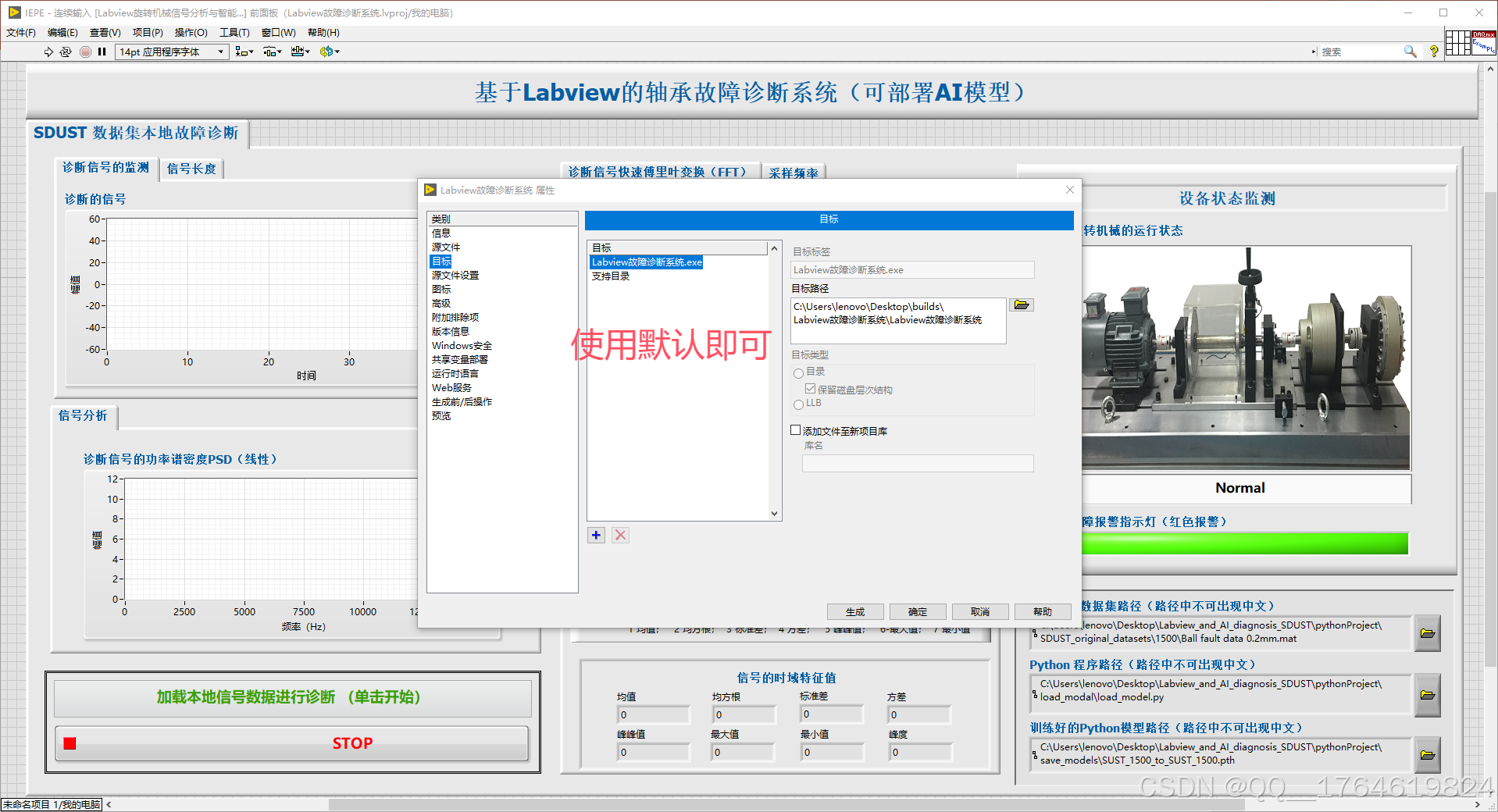Switch to the 信号长度 tab
The width and height of the screenshot is (1498, 812).
[x=191, y=169]
